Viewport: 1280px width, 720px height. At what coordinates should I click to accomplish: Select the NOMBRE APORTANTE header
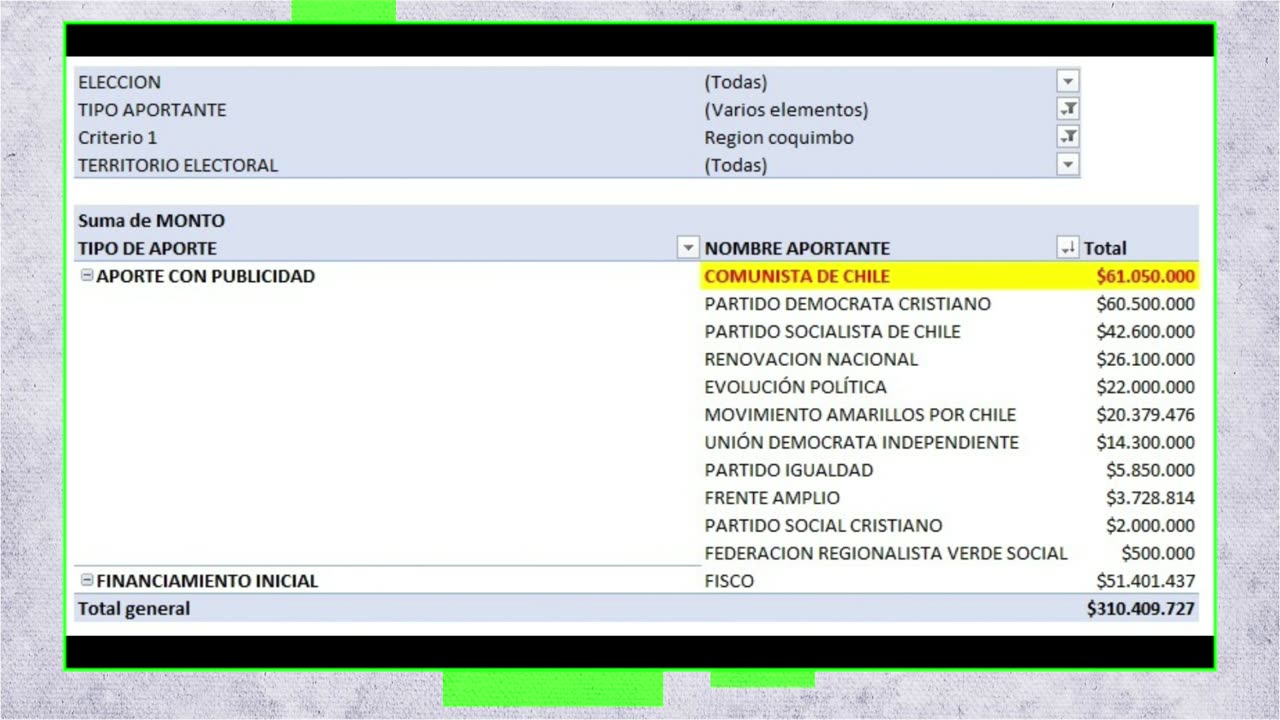click(x=797, y=248)
